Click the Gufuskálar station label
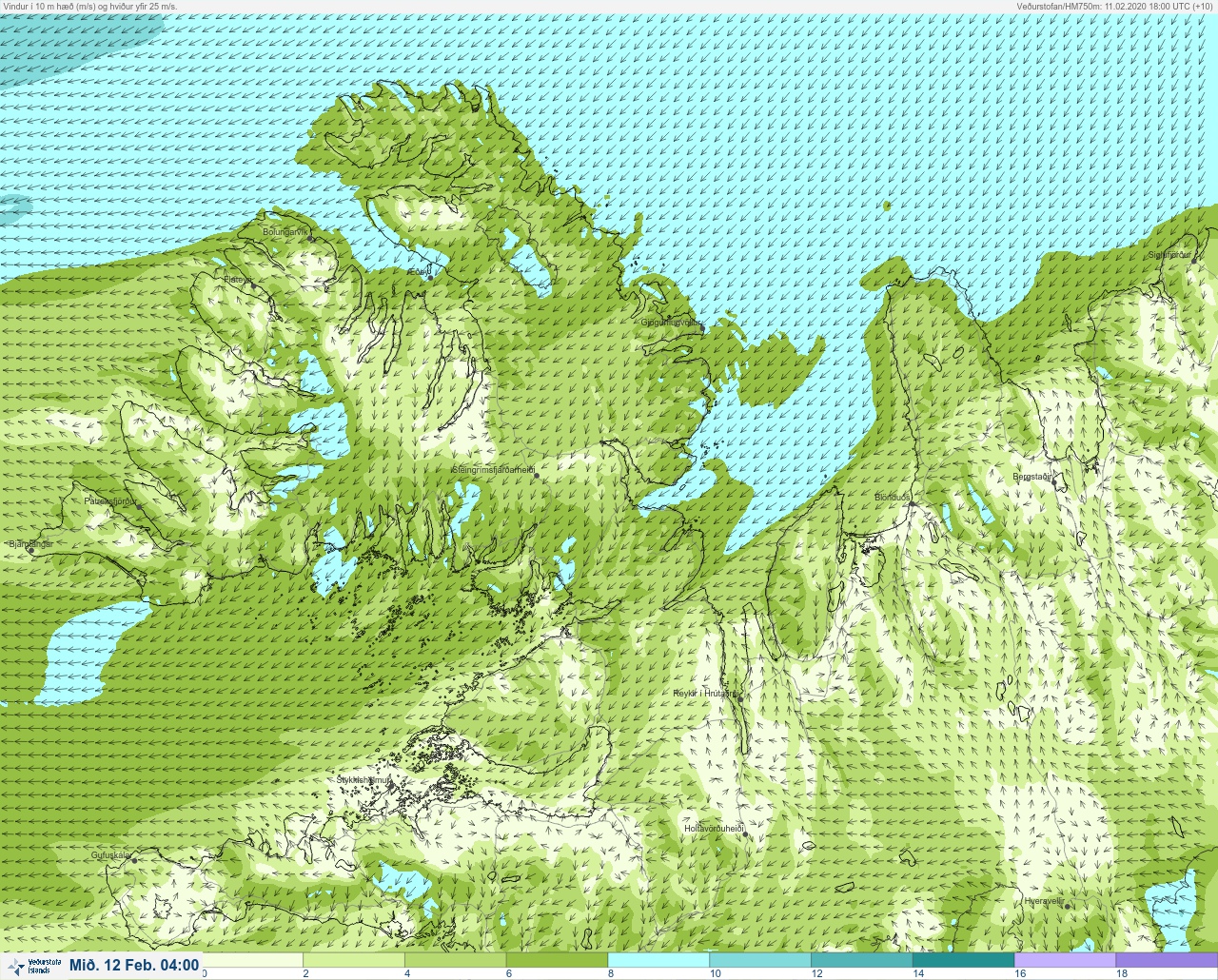 pos(110,855)
